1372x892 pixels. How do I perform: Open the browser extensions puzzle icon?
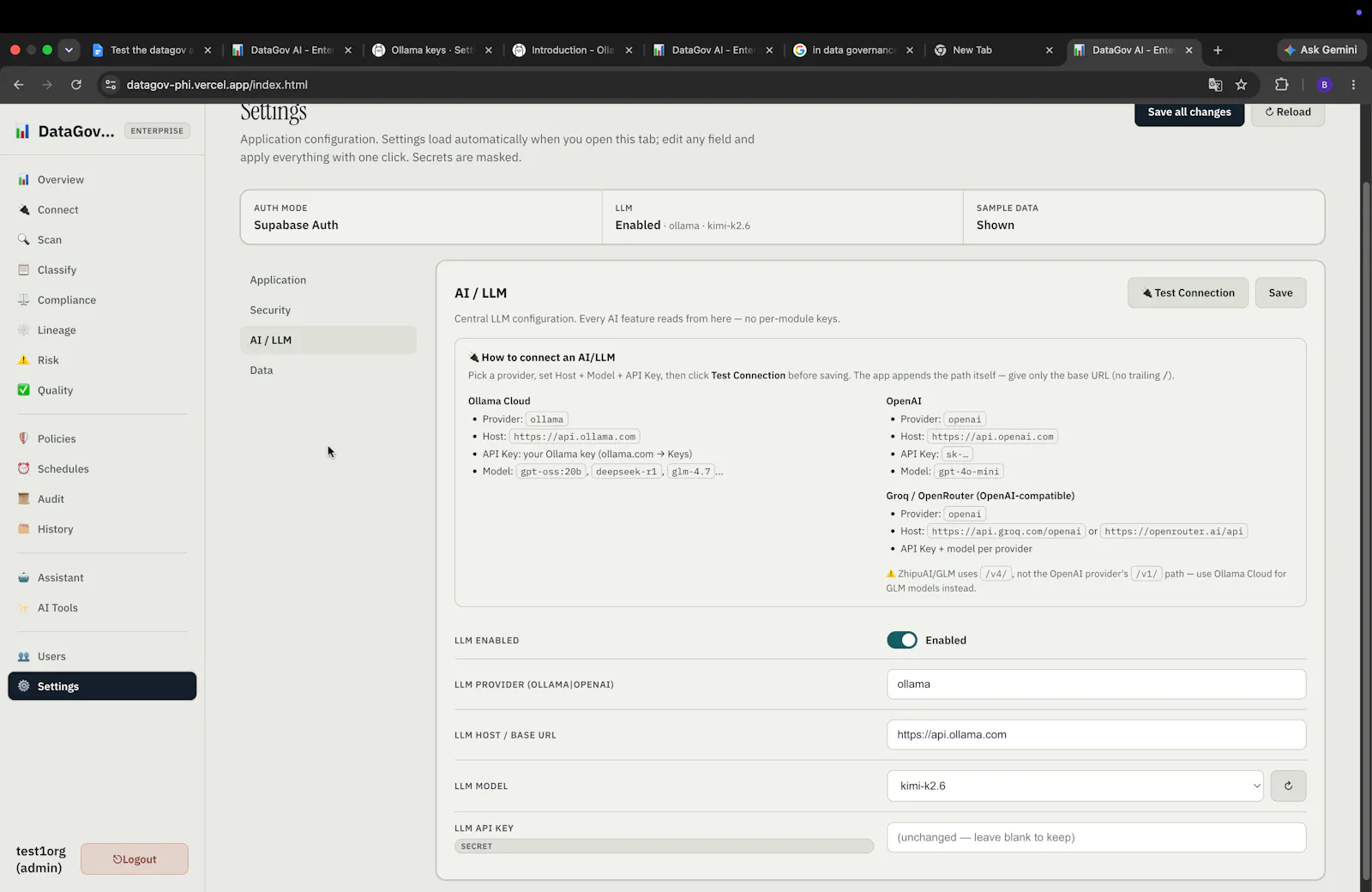[1281, 84]
